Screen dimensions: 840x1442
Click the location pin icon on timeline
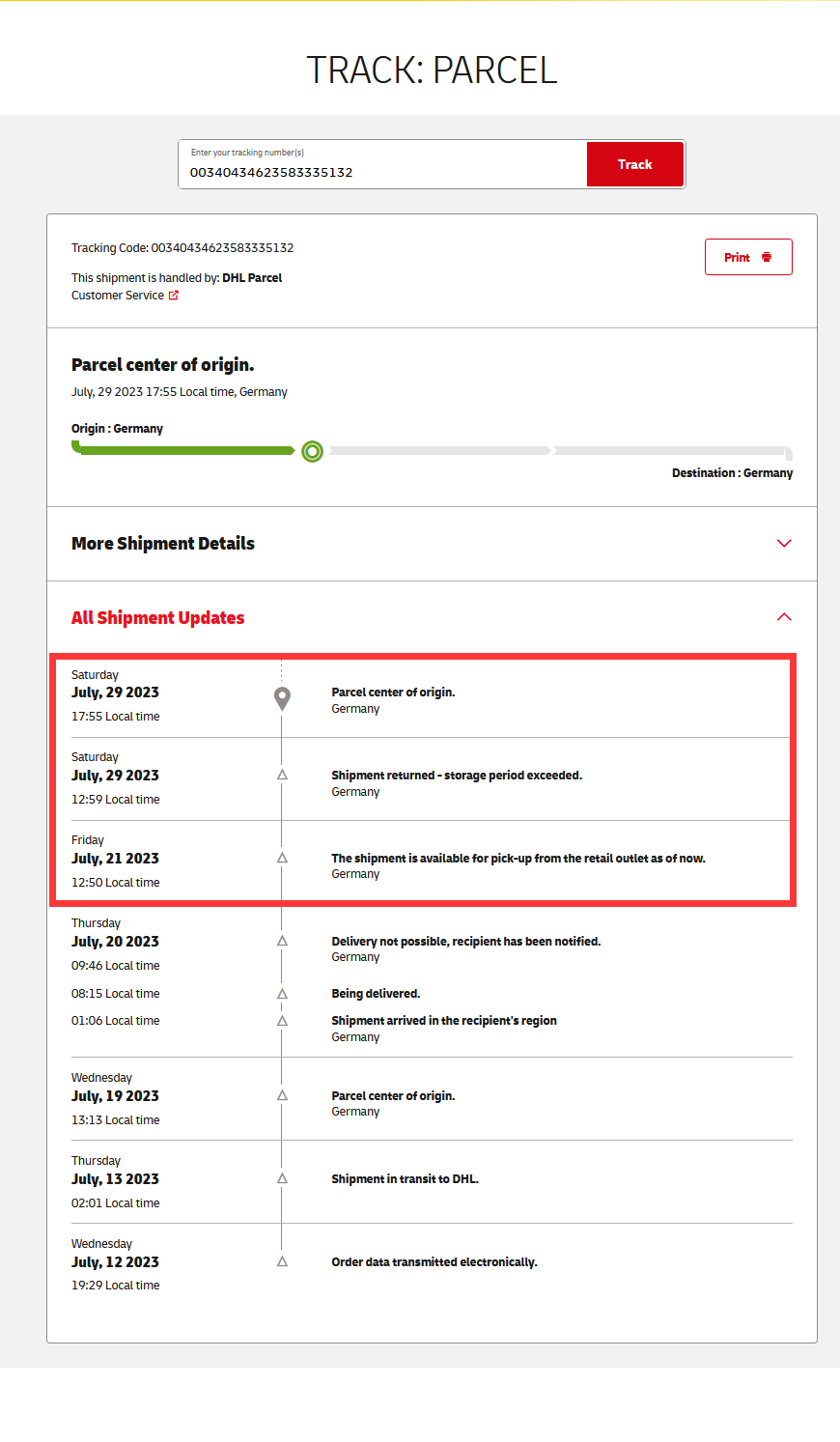282,698
